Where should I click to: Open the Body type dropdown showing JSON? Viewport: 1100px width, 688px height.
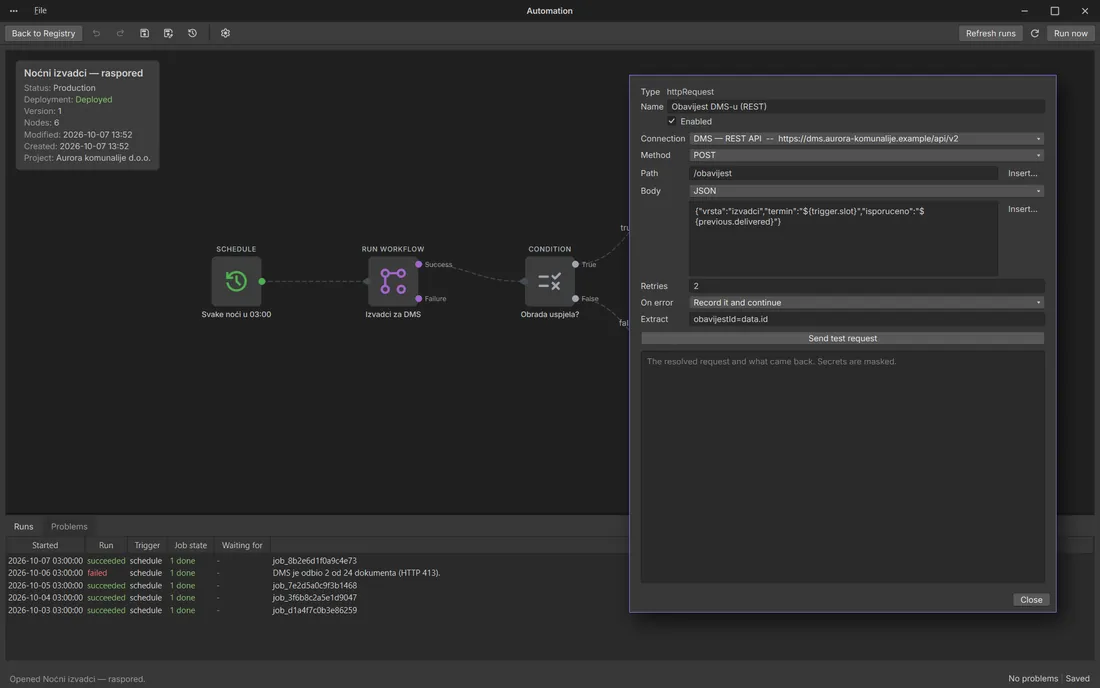[x=866, y=191]
